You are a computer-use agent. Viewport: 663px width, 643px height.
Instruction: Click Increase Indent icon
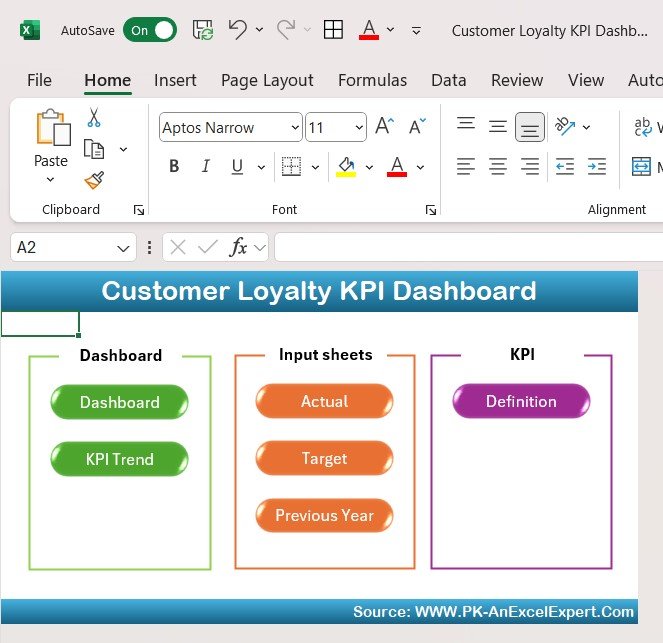point(597,166)
